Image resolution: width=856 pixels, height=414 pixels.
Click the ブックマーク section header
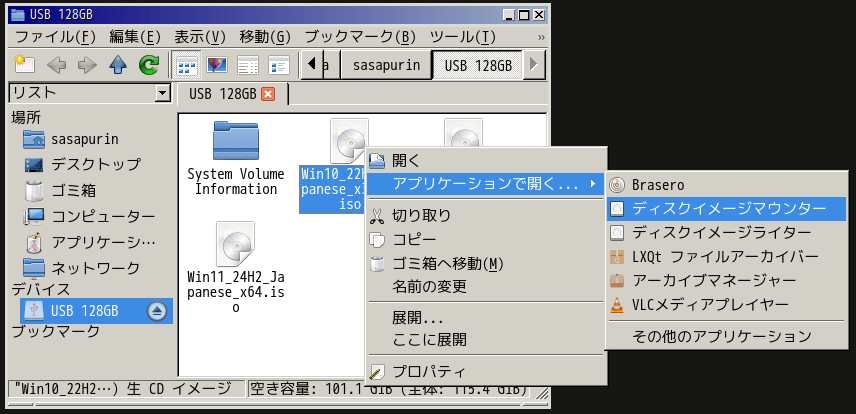[56, 332]
